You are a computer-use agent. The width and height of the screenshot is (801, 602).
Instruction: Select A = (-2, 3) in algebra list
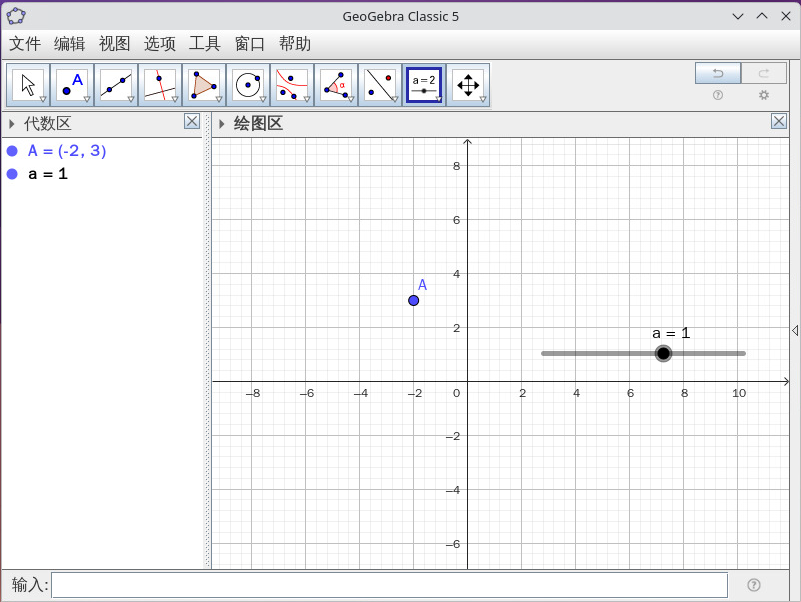(67, 151)
